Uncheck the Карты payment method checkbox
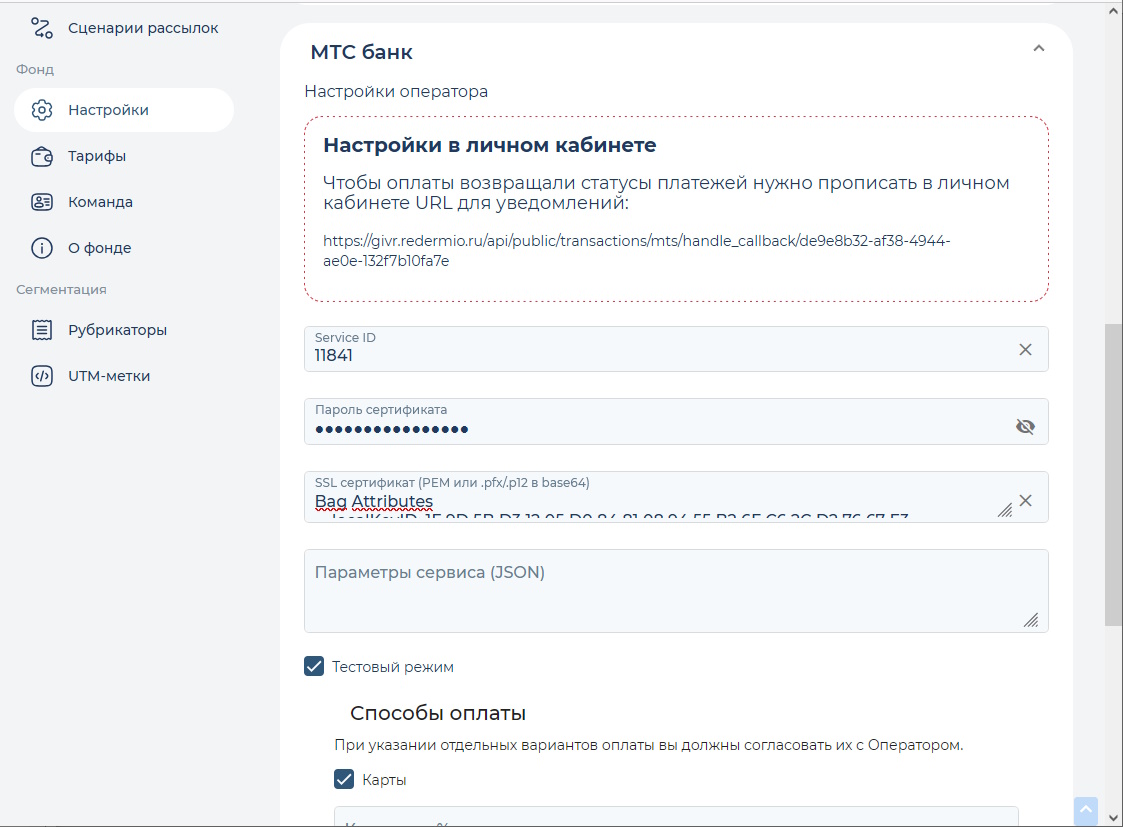Image resolution: width=1123 pixels, height=827 pixels. pyautogui.click(x=344, y=780)
